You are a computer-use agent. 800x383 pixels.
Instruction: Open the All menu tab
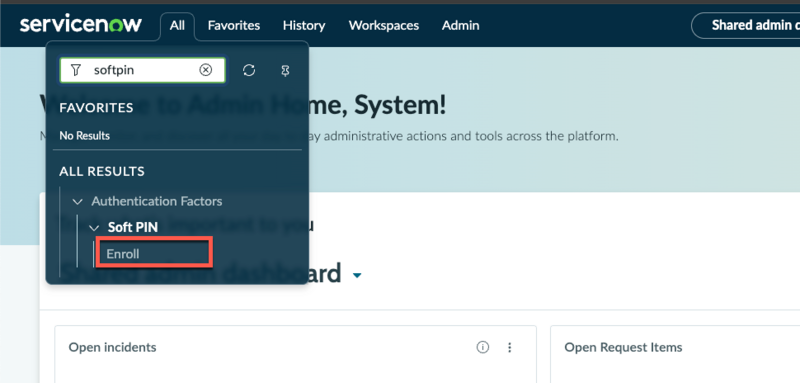pyautogui.click(x=177, y=25)
